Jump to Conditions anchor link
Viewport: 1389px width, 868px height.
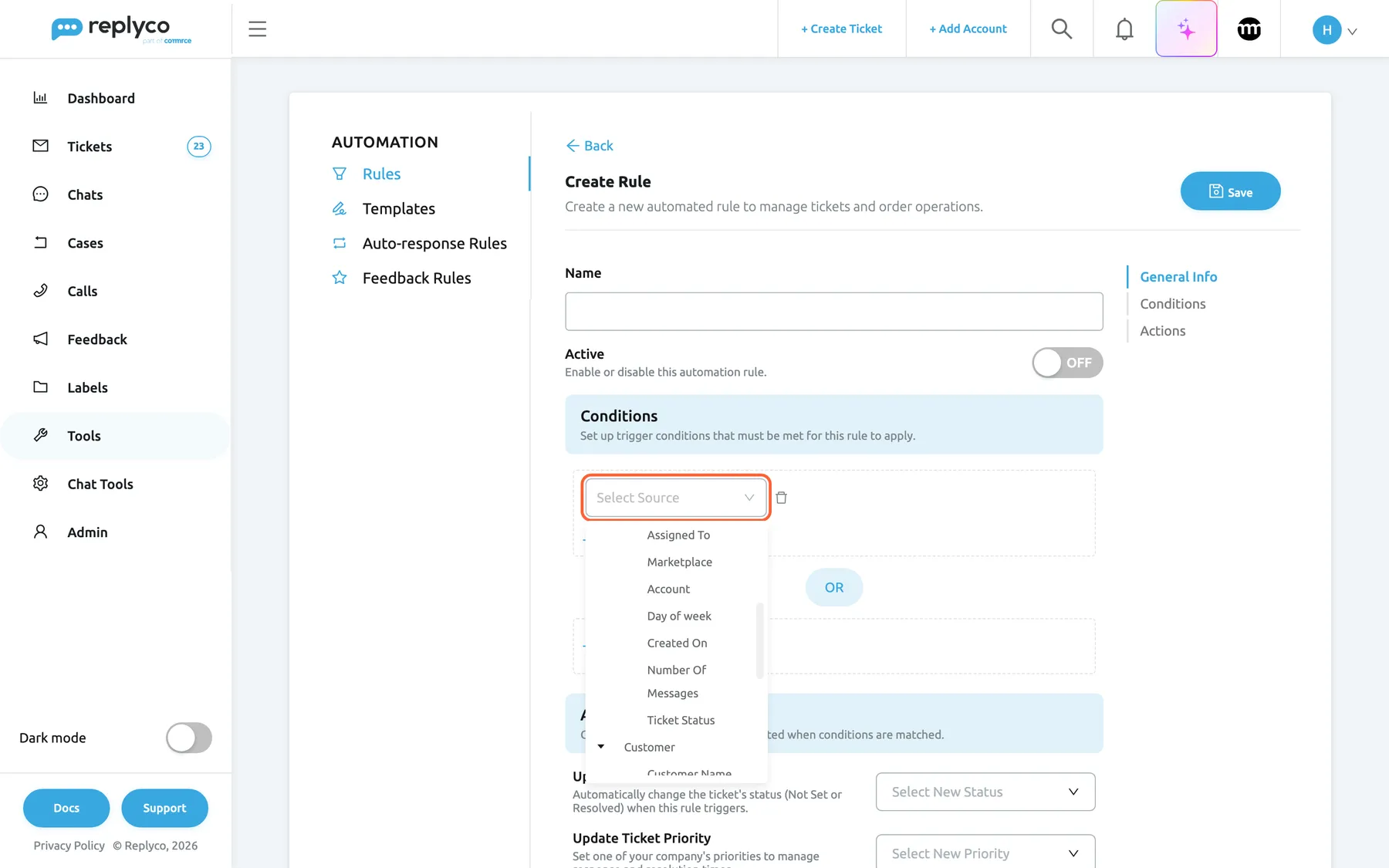1172,304
